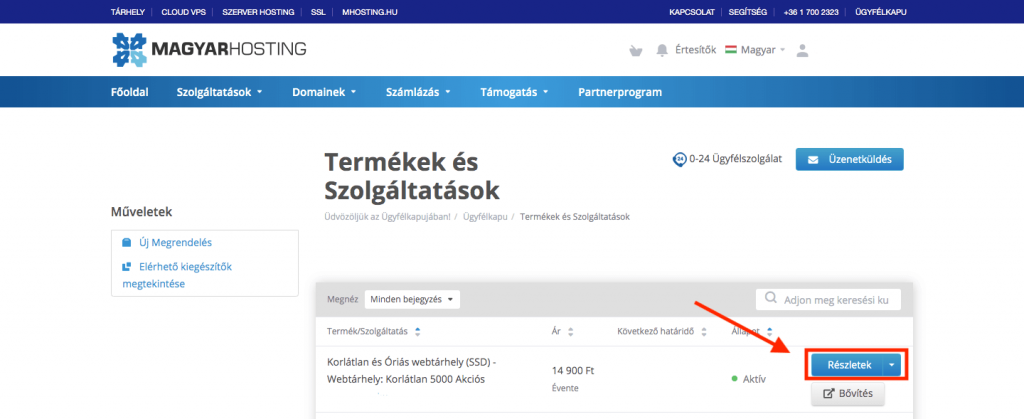Click MHOSTING.HU in the top bar
1024x419 pixels.
369,12
